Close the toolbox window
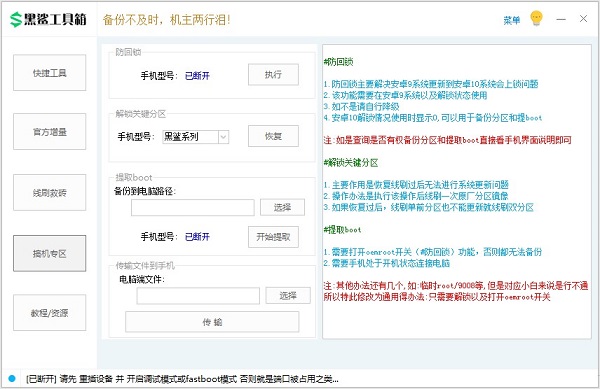 coord(583,19)
